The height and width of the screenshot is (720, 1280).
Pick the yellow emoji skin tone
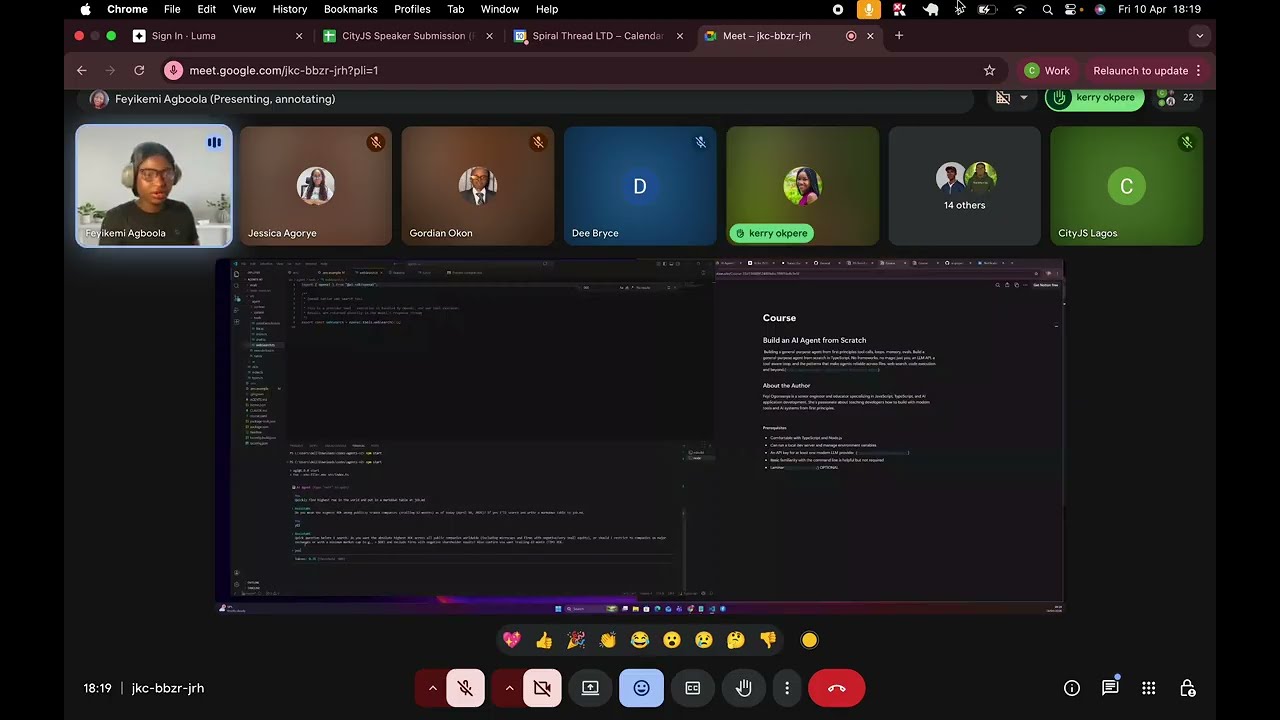pyautogui.click(x=809, y=640)
